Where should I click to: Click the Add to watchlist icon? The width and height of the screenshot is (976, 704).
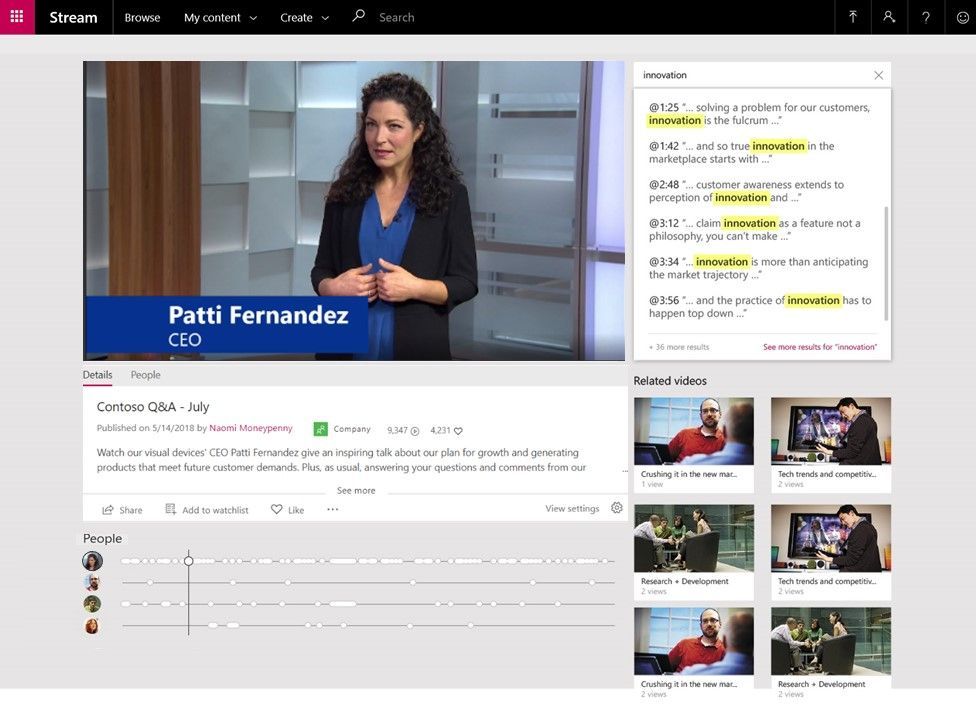(x=171, y=509)
